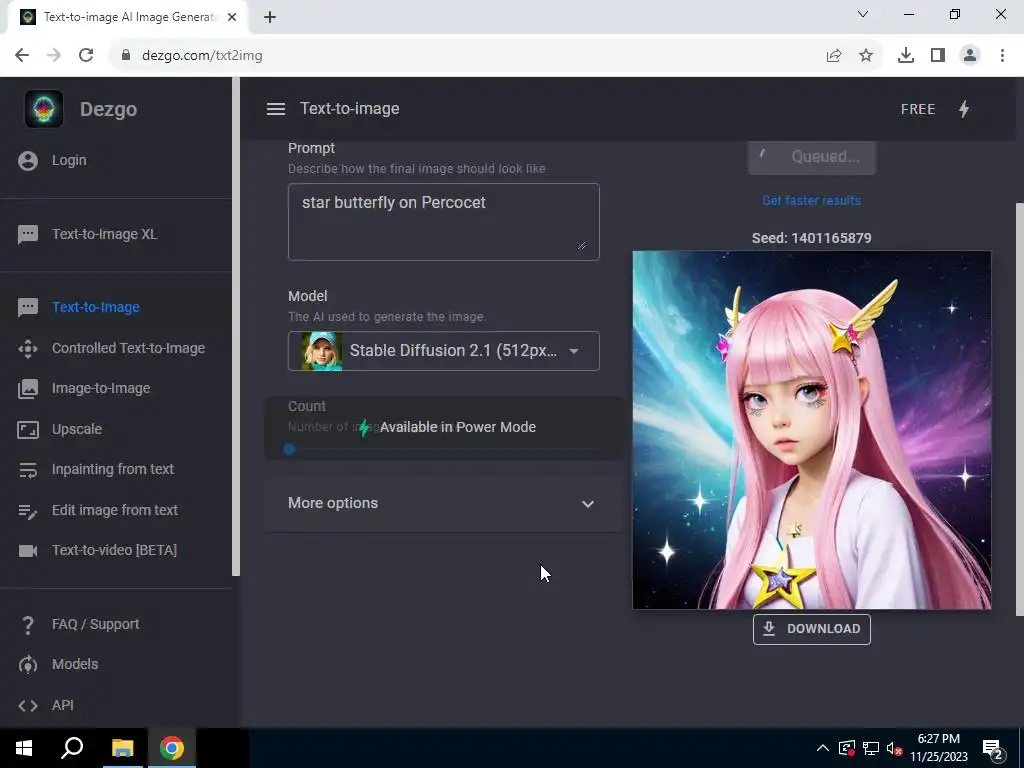This screenshot has width=1024, height=768.
Task: Close the Text-to-image AI tab
Action: pos(232,17)
